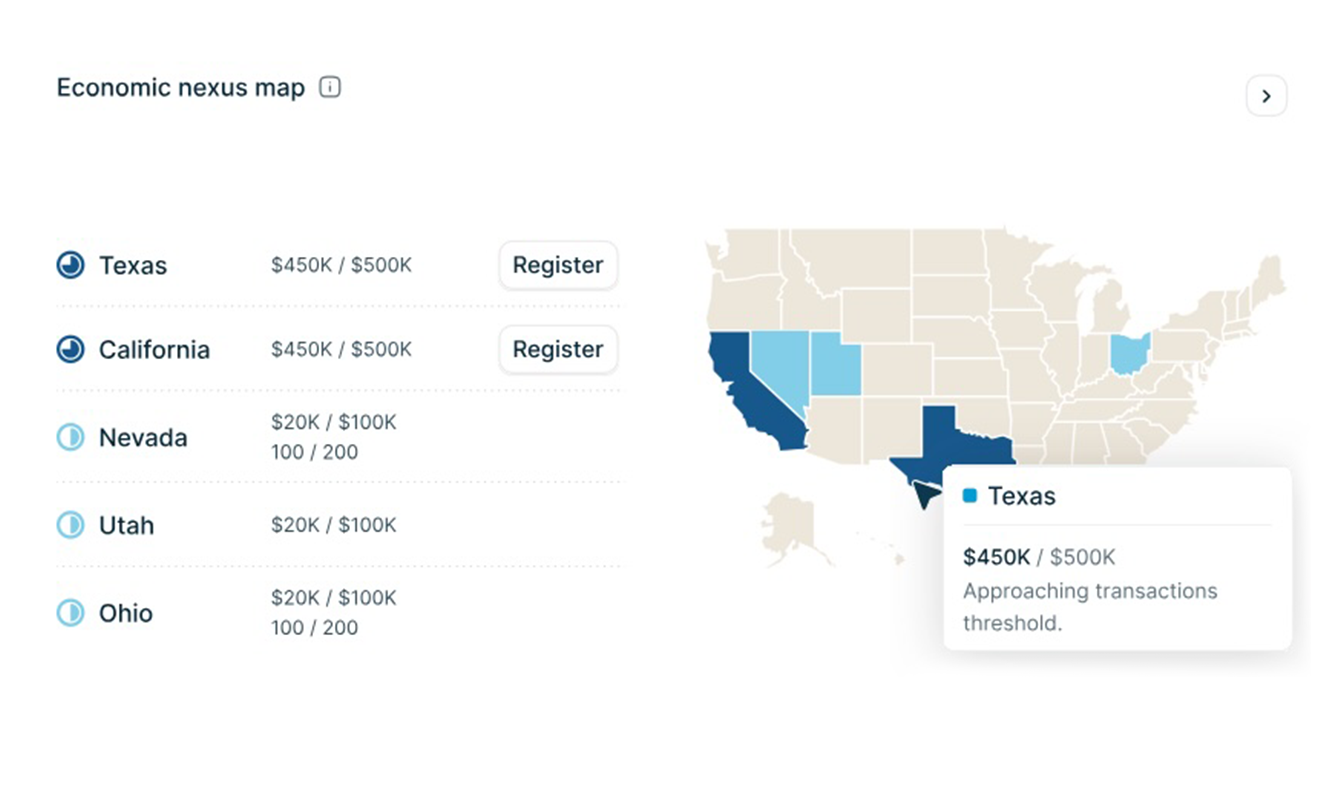
Task: Click the California progress circle icon
Action: (70, 349)
